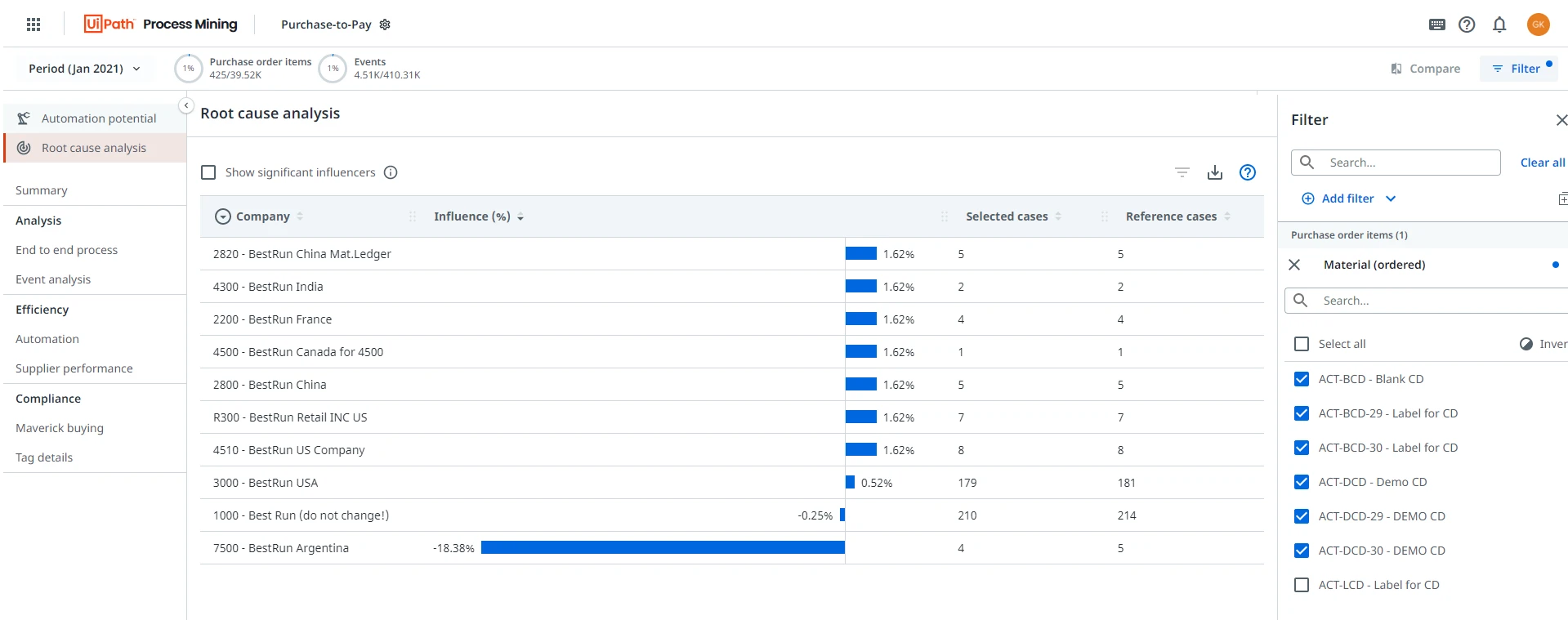Viewport: 1568px width, 620px height.
Task: Open the Company dimension selector
Action: click(222, 216)
